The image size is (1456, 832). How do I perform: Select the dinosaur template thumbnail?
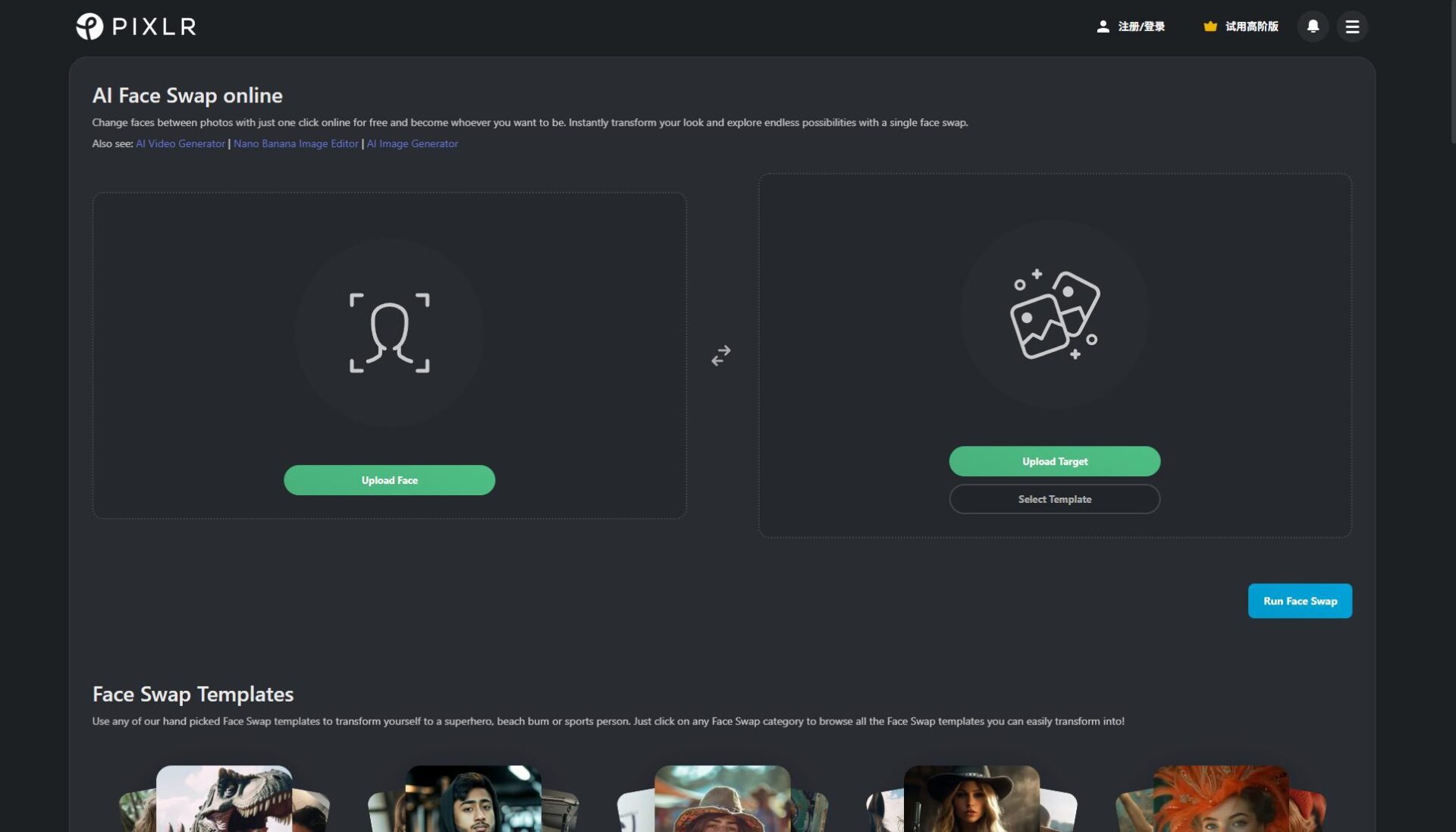[224, 798]
